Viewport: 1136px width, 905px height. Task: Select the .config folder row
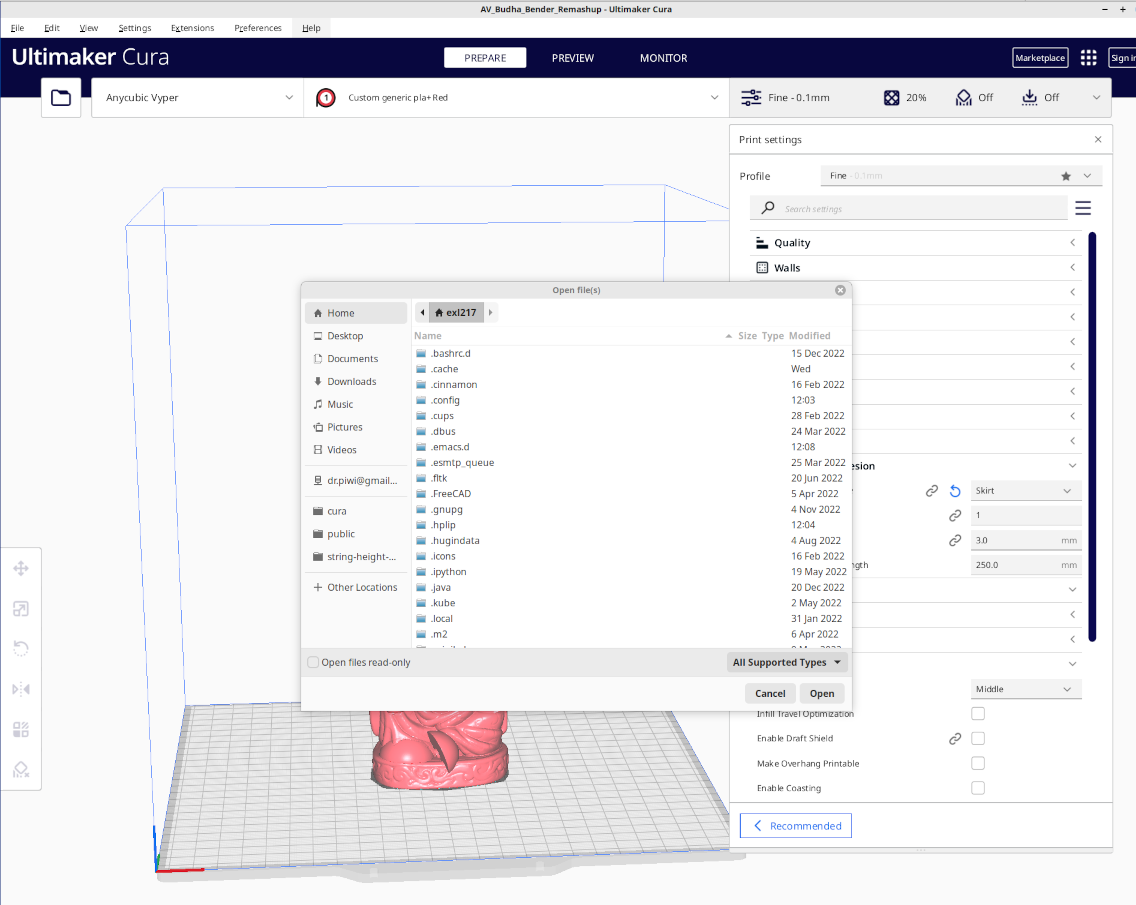pos(630,400)
